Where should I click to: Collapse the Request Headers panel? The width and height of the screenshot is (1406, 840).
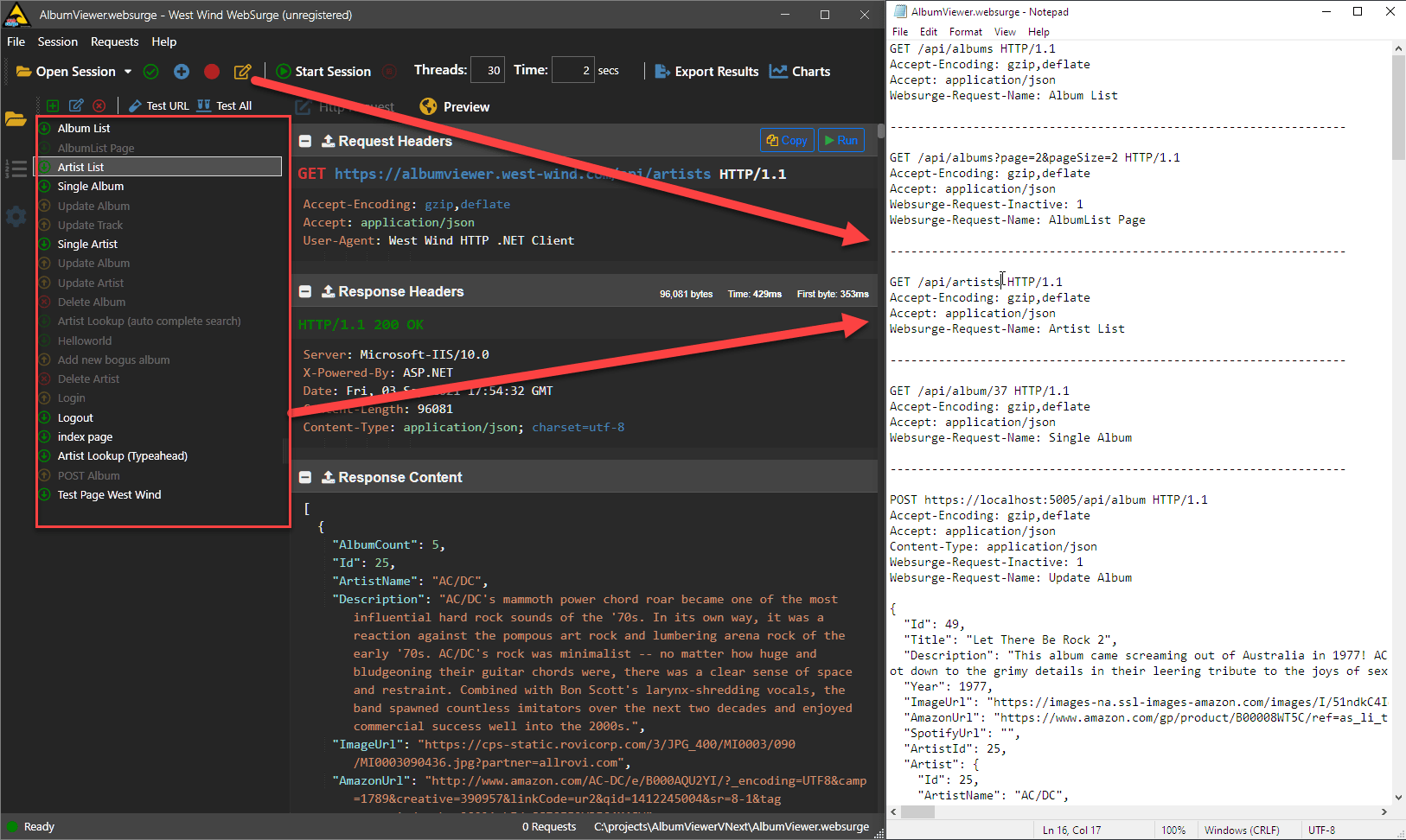[305, 140]
